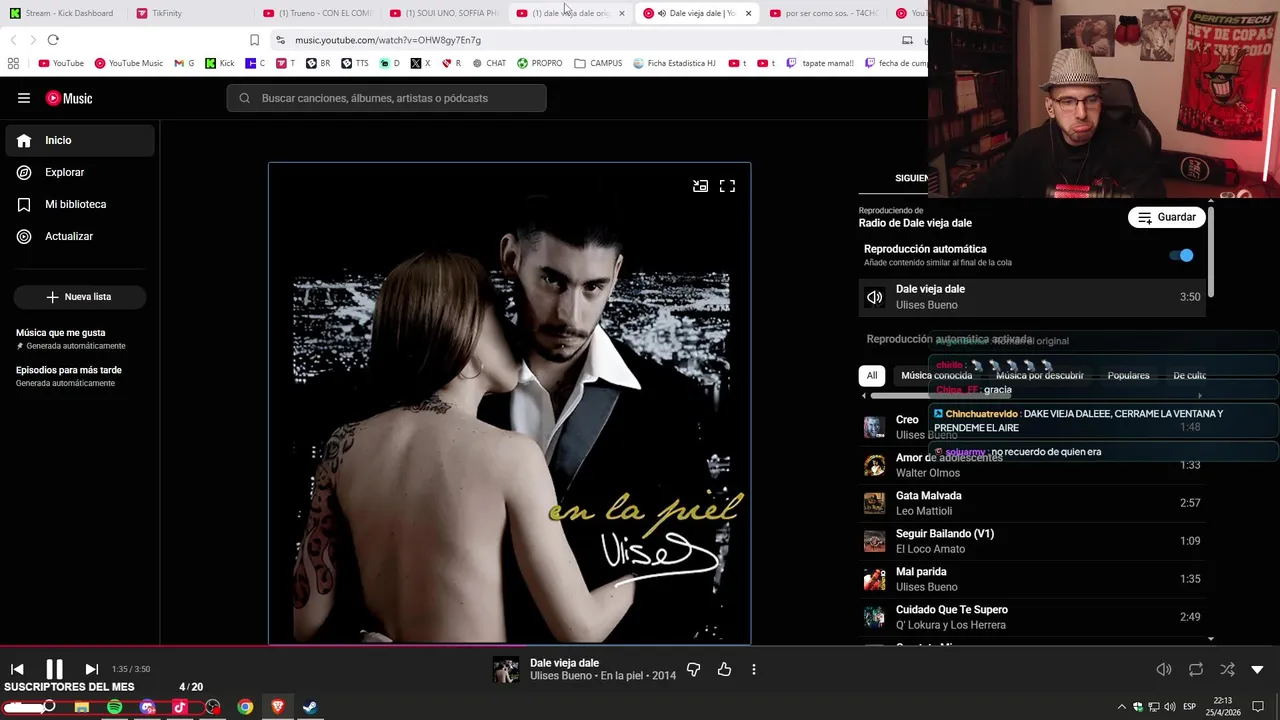Play Gata Malvada by Leo Mattioli
1280x720 pixels.
(1032, 503)
